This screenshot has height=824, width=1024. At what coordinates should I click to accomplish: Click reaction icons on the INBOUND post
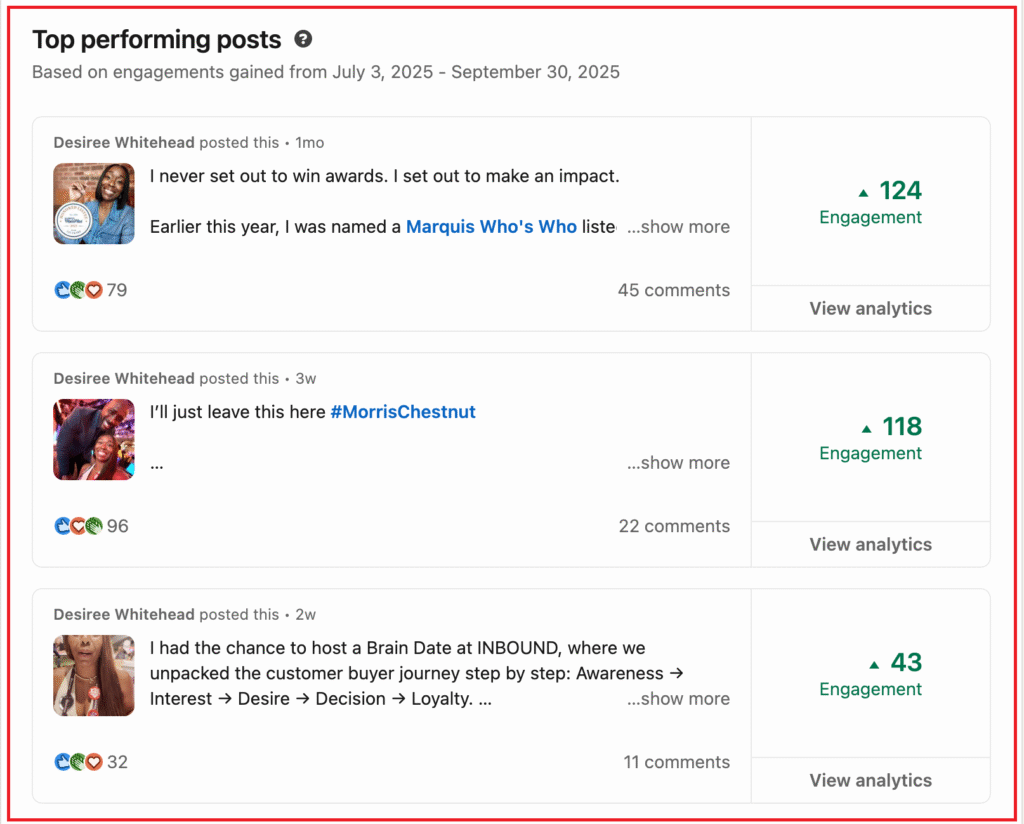78,762
